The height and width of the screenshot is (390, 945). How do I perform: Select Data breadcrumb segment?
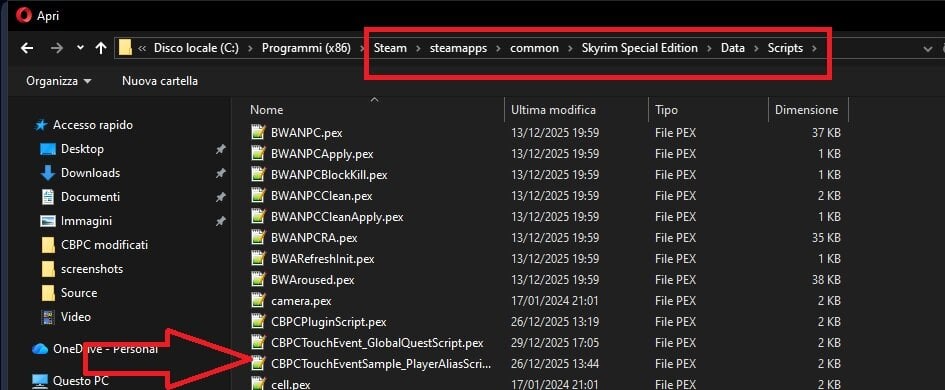pos(732,48)
